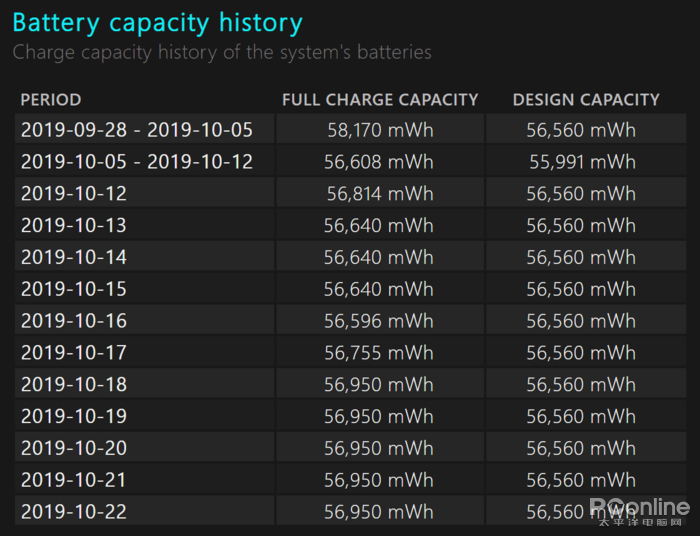Select the 2019-10-15 period cell

[x=74, y=290]
